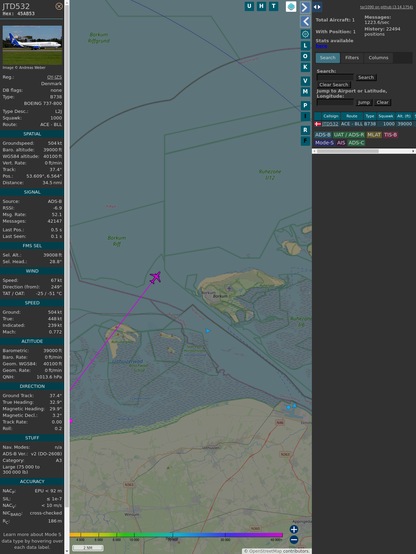
Task: Sort table by Squawk column header
Action: click(x=386, y=116)
